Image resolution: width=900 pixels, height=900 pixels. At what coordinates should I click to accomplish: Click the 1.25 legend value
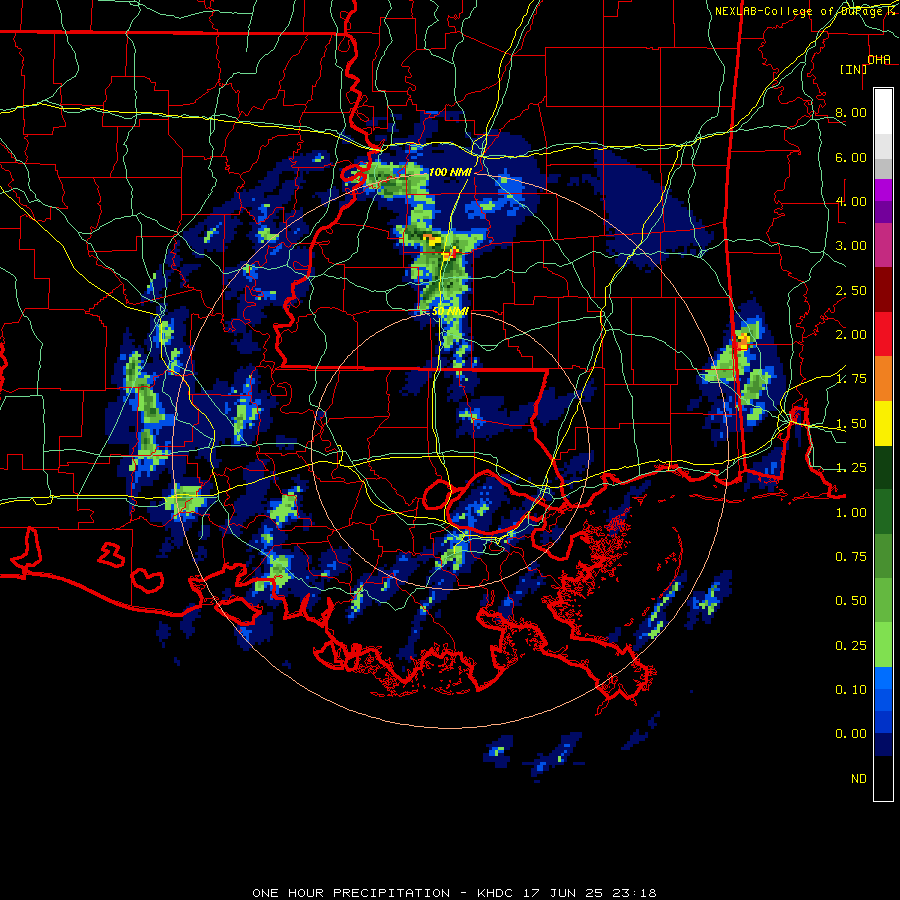click(x=851, y=468)
